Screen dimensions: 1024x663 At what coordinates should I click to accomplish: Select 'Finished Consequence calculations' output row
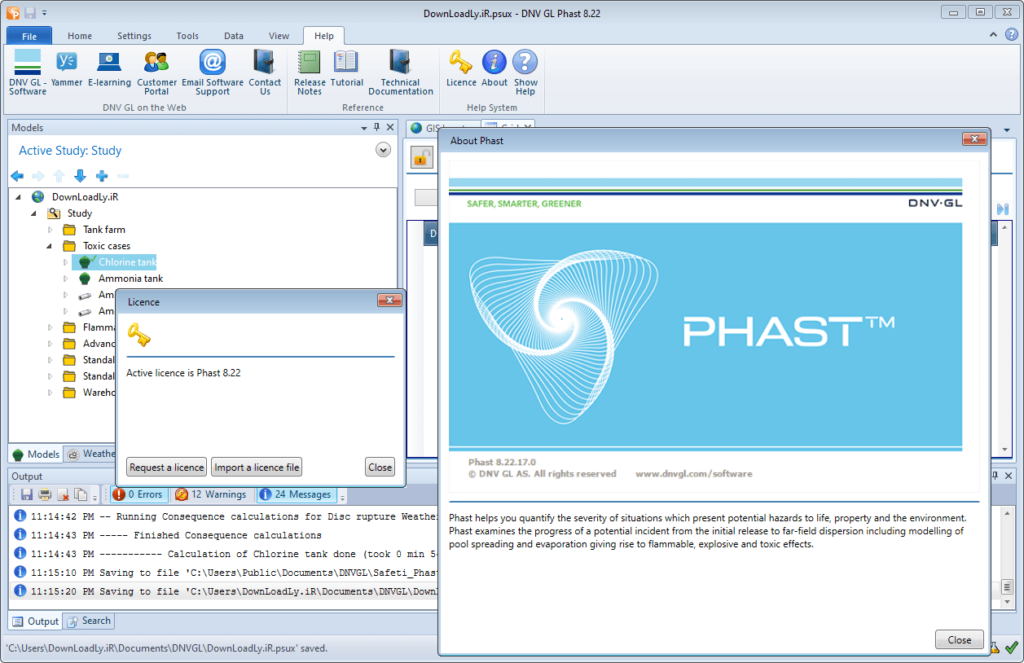point(222,535)
